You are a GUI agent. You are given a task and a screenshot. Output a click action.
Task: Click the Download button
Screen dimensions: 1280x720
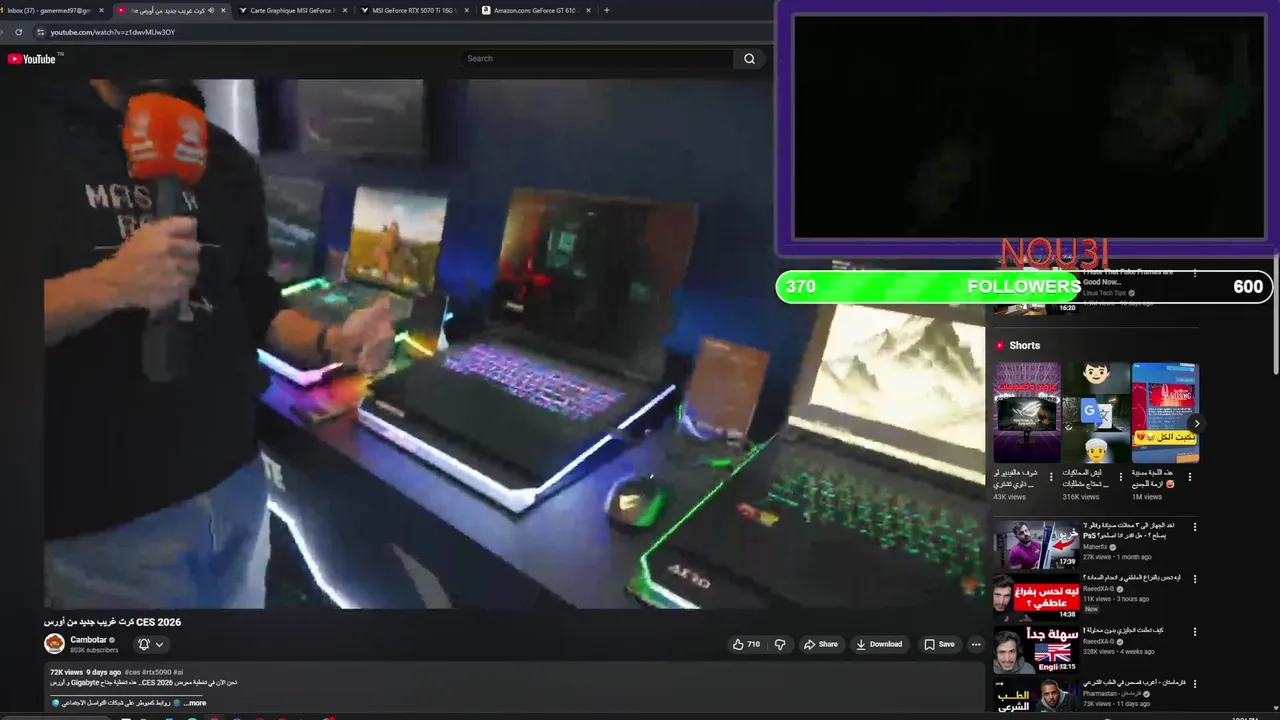point(879,645)
